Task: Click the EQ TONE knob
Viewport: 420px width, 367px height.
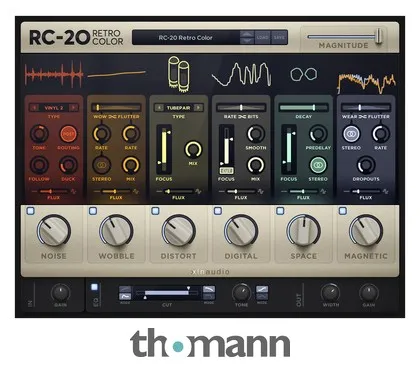Action: (241, 293)
